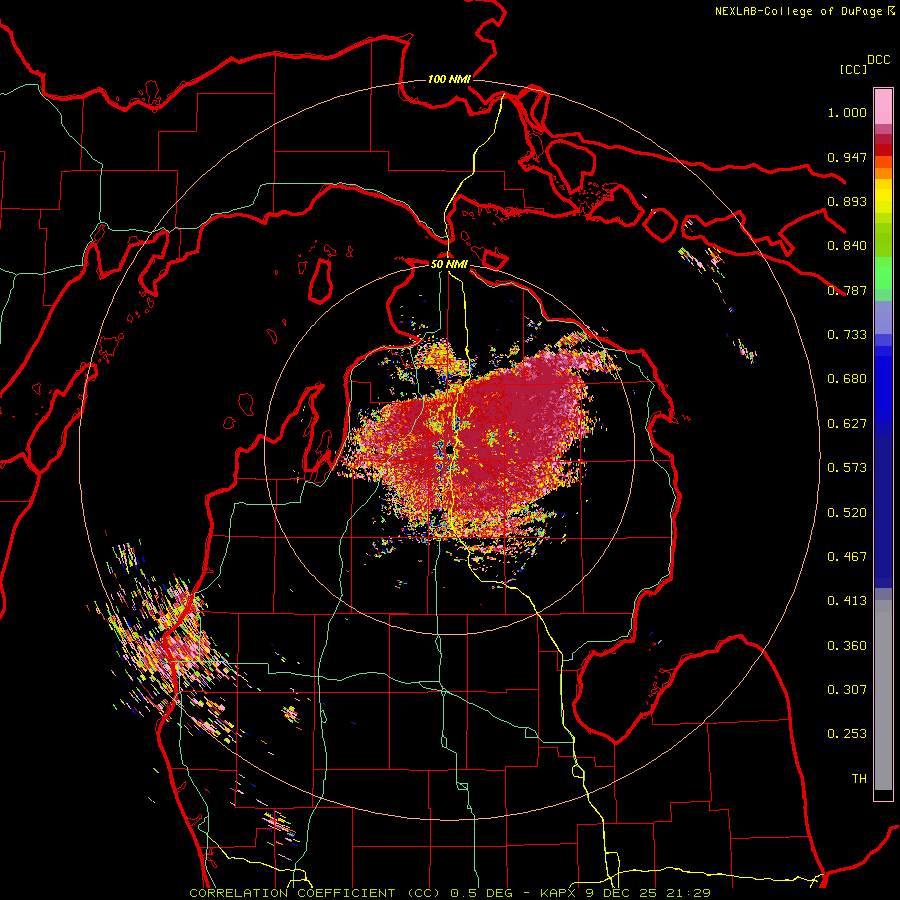900x900 pixels.
Task: Click the 0.840 value on the color scale
Action: (x=847, y=246)
